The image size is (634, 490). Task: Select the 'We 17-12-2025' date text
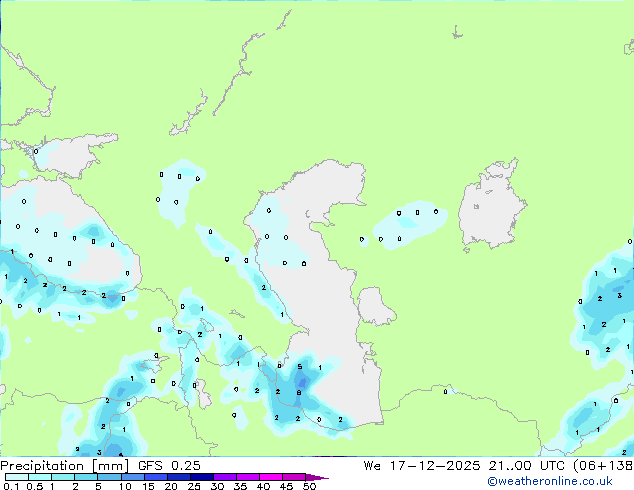[x=422, y=466]
